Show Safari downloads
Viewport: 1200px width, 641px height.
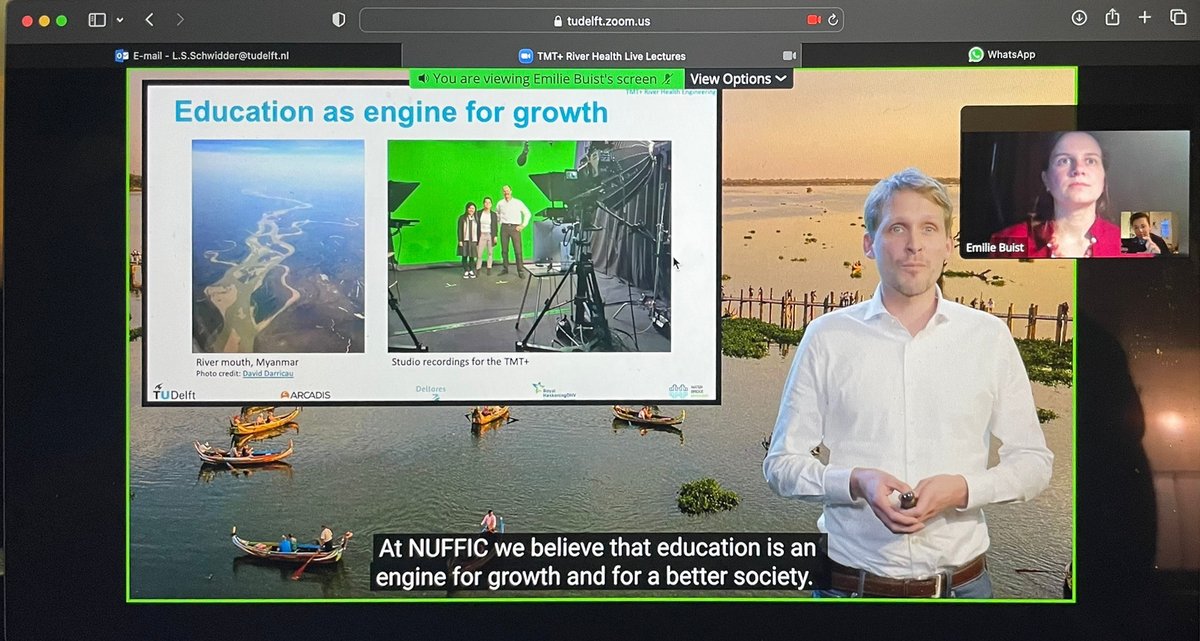[x=1079, y=18]
